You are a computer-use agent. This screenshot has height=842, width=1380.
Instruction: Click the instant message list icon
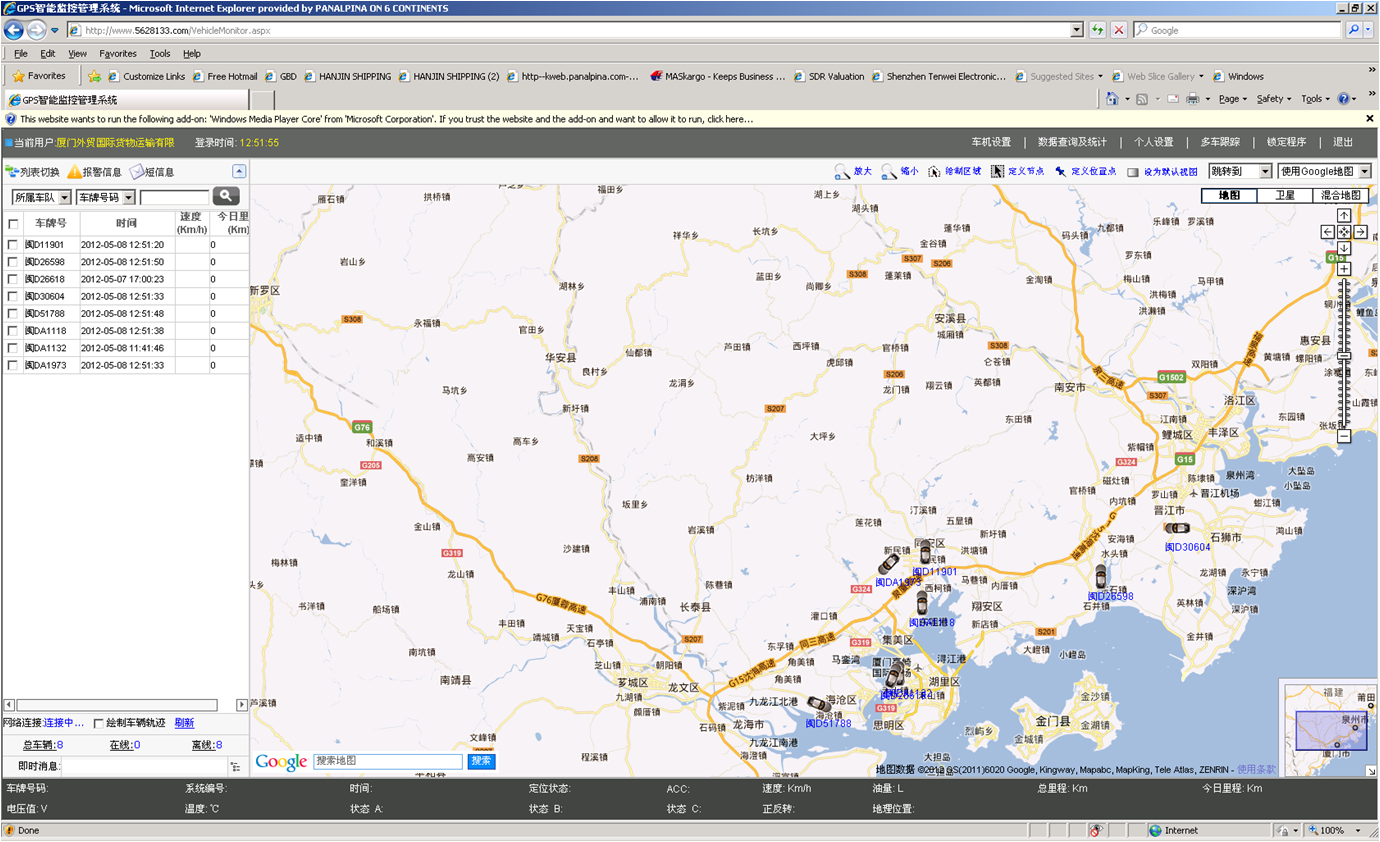[236, 767]
